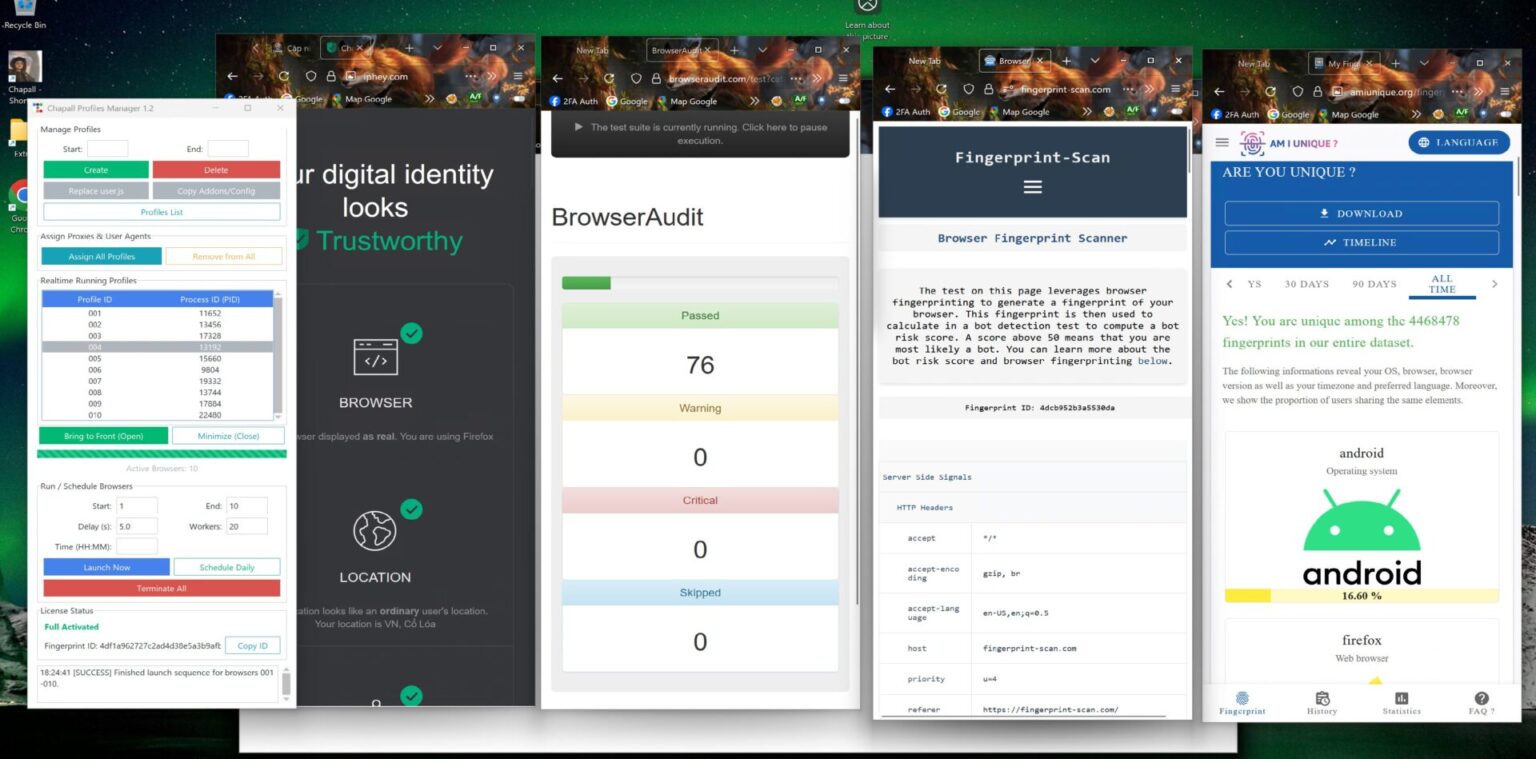1536x759 pixels.
Task: Click the BrowserAudit green progress bar
Action: tap(586, 283)
